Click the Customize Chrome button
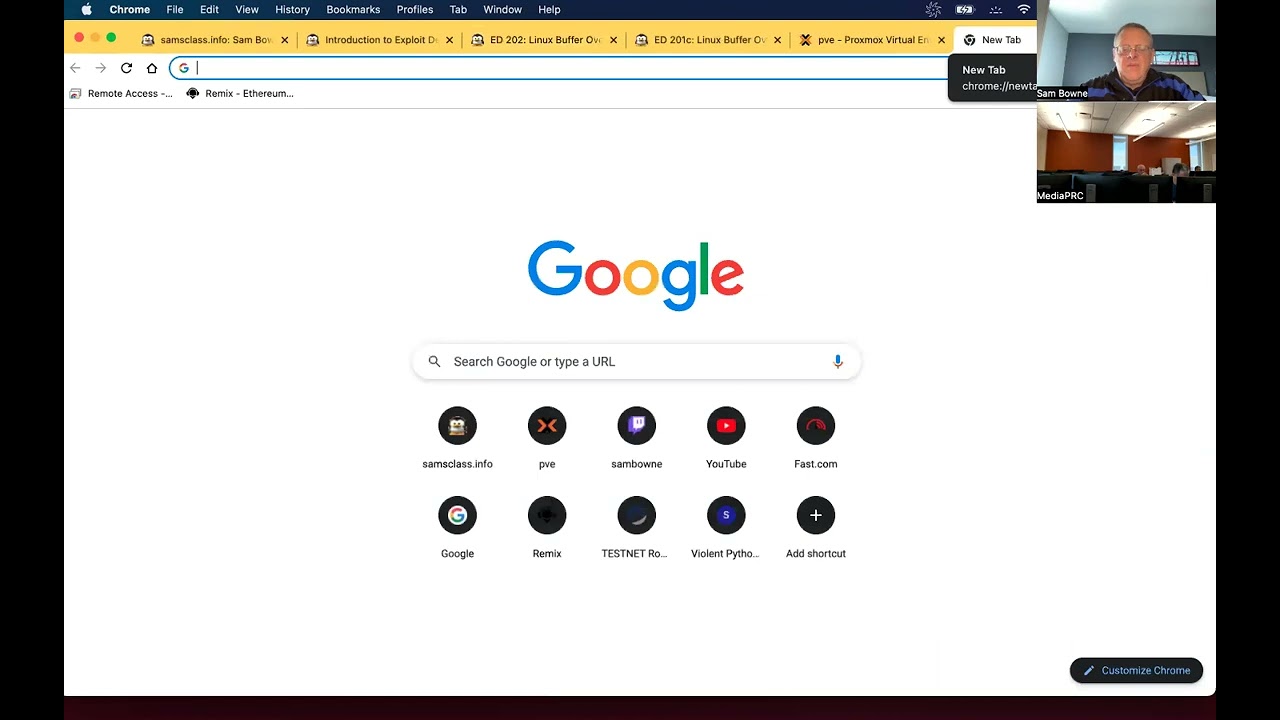 coord(1136,670)
